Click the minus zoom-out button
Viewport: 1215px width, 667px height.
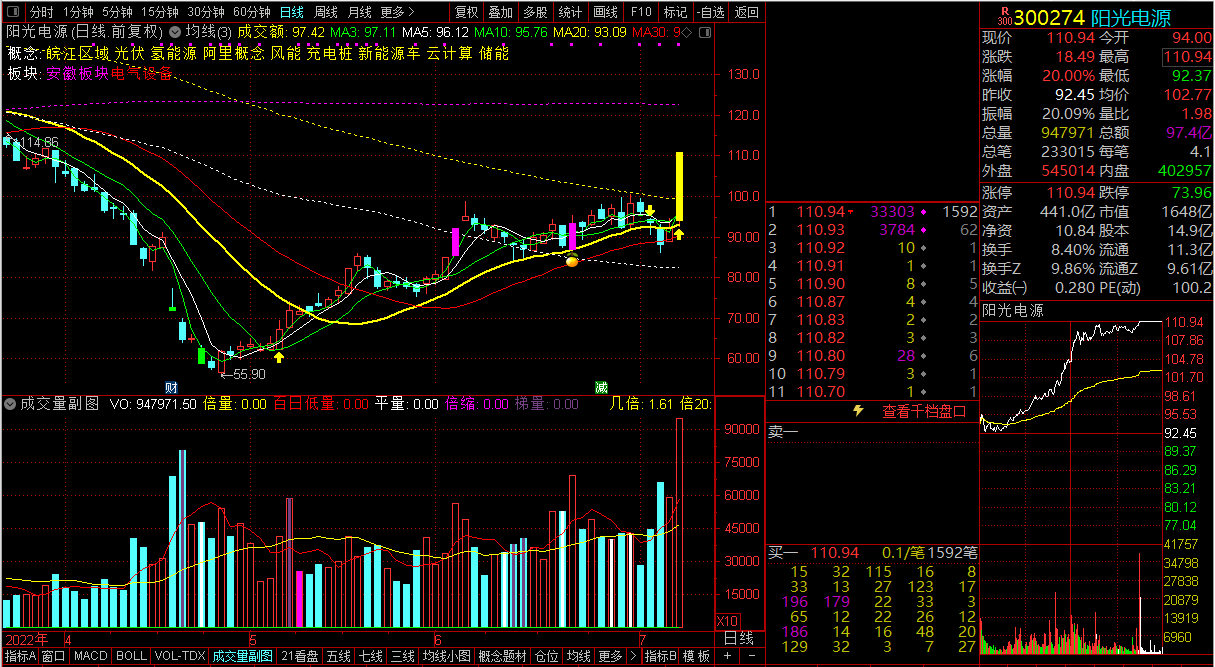tap(750, 656)
